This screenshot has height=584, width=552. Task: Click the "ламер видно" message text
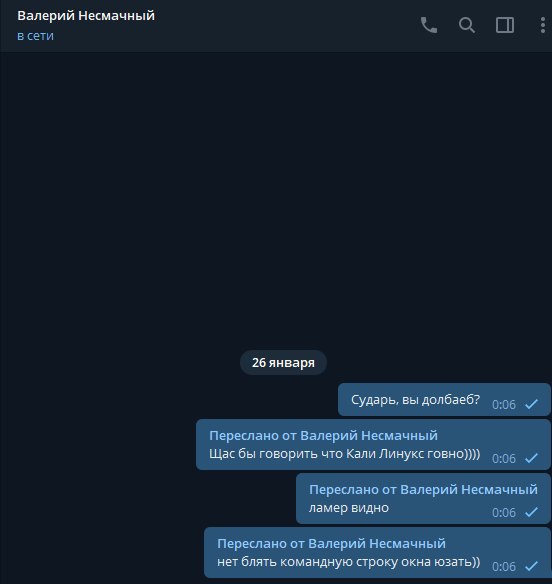(349, 508)
